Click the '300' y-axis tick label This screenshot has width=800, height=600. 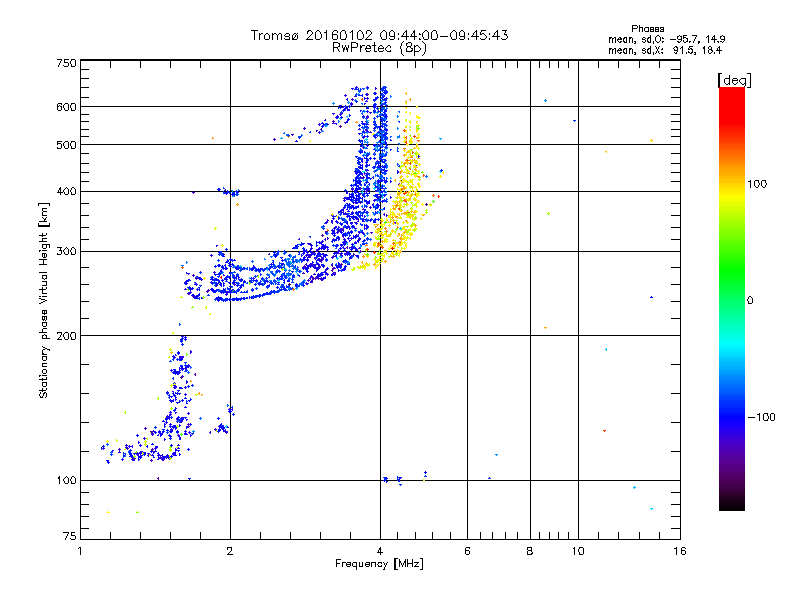pos(66,252)
